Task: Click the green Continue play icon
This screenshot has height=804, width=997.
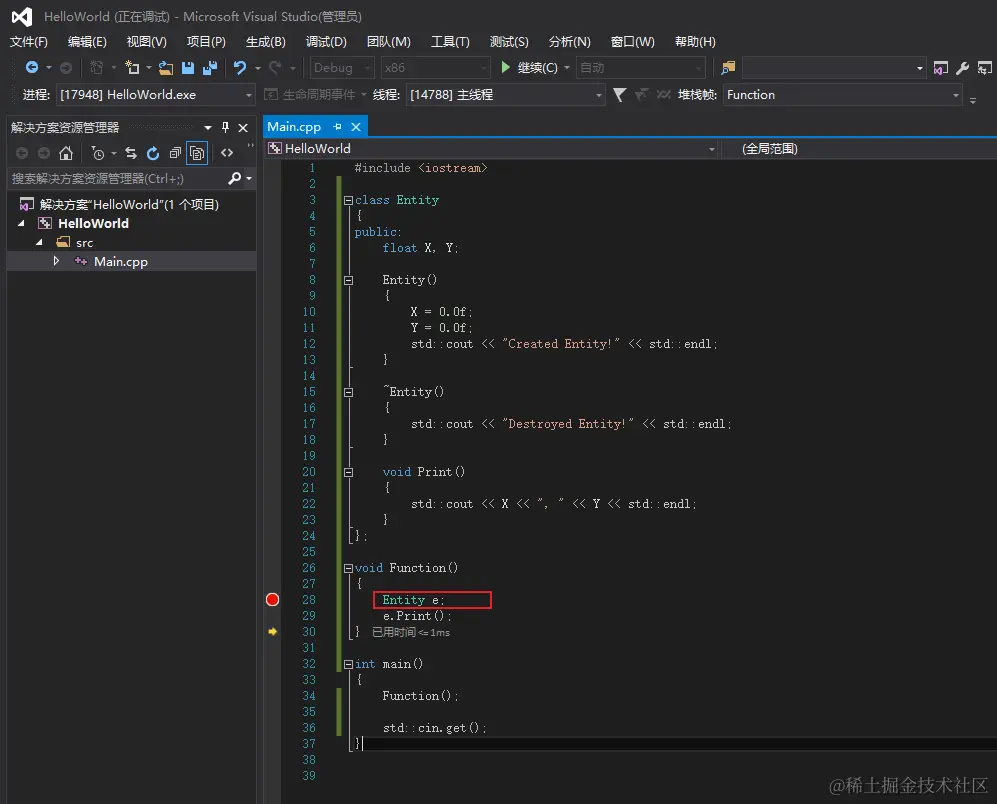Action: pos(505,67)
